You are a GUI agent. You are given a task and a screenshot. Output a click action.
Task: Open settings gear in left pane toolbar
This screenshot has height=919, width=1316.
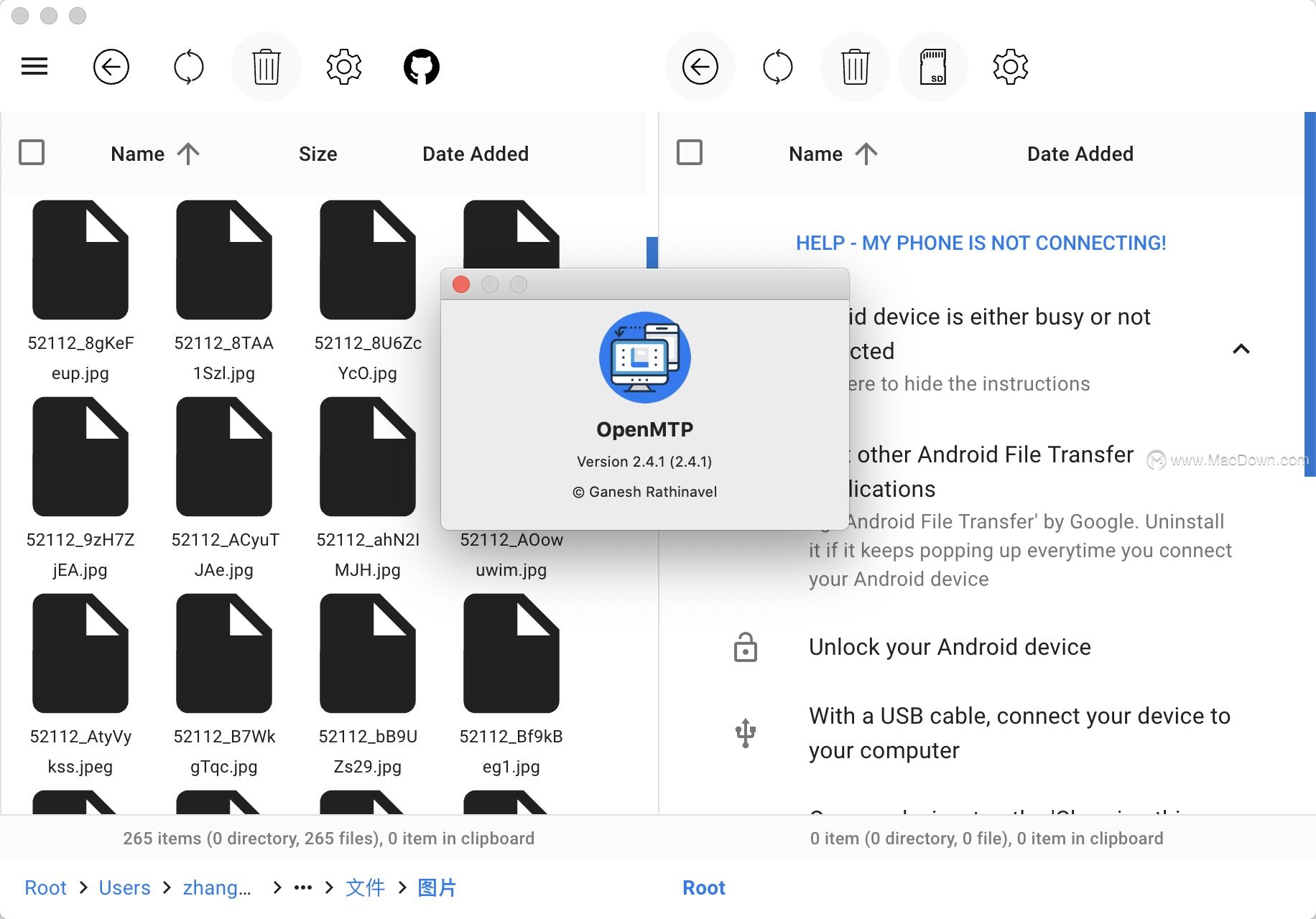point(344,67)
